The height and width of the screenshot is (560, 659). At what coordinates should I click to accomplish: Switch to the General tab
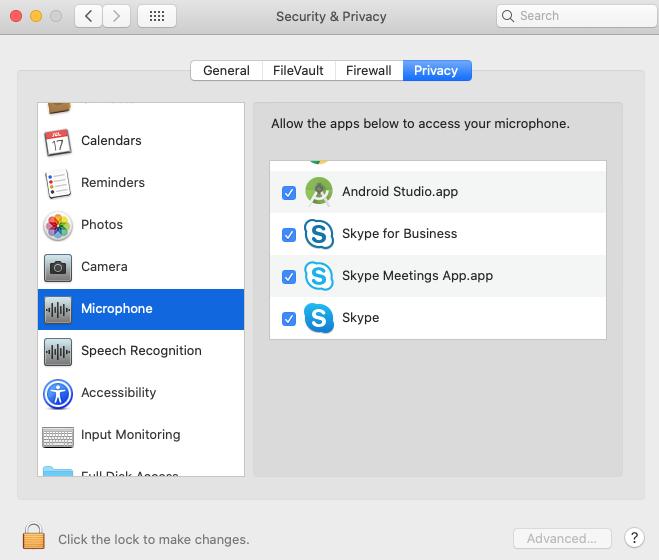click(227, 71)
